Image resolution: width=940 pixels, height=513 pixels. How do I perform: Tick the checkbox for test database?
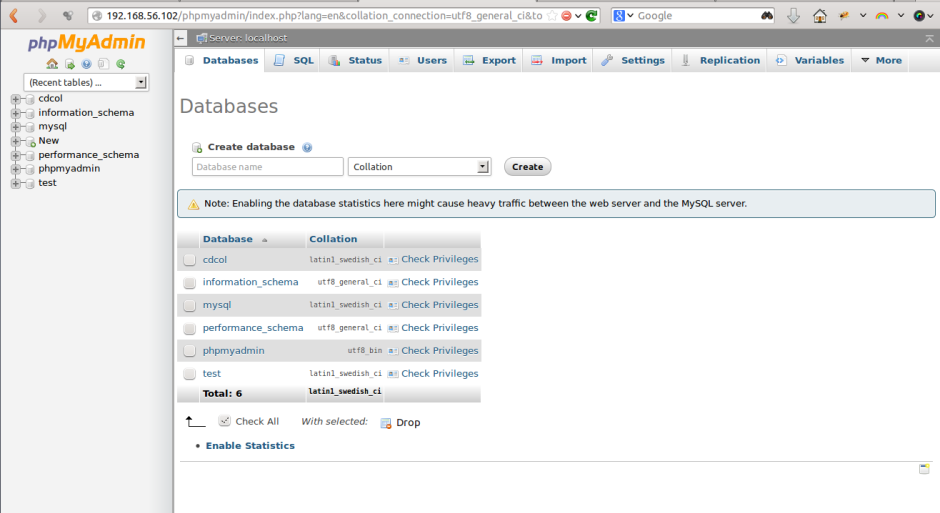click(x=189, y=374)
